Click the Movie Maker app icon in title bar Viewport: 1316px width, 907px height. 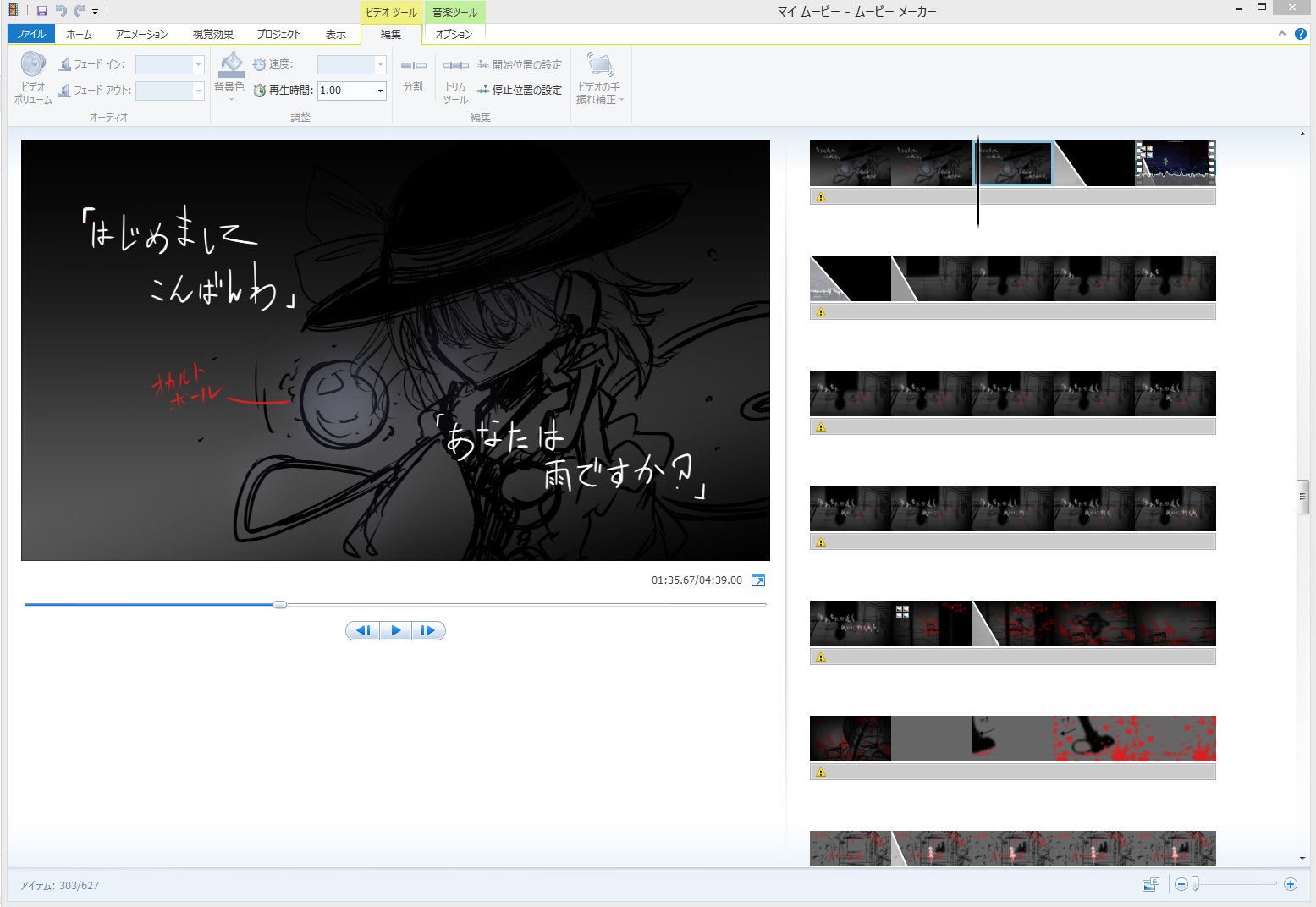pos(13,10)
